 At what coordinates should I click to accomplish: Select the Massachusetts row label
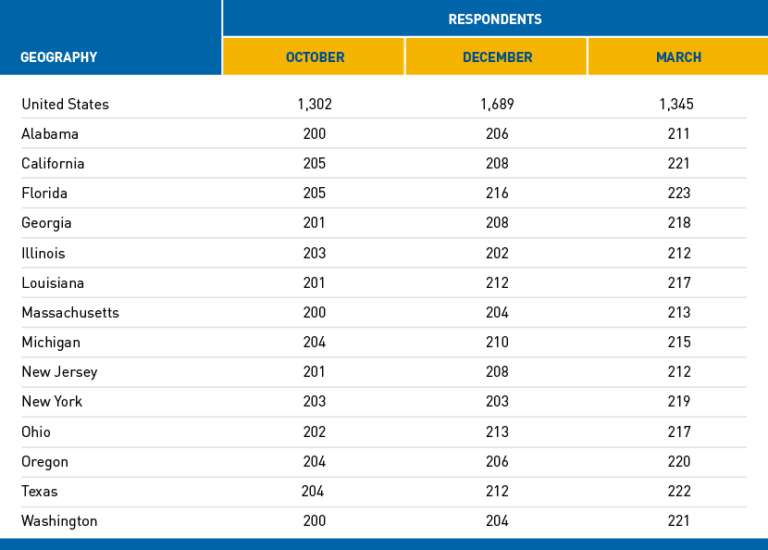pyautogui.click(x=70, y=312)
